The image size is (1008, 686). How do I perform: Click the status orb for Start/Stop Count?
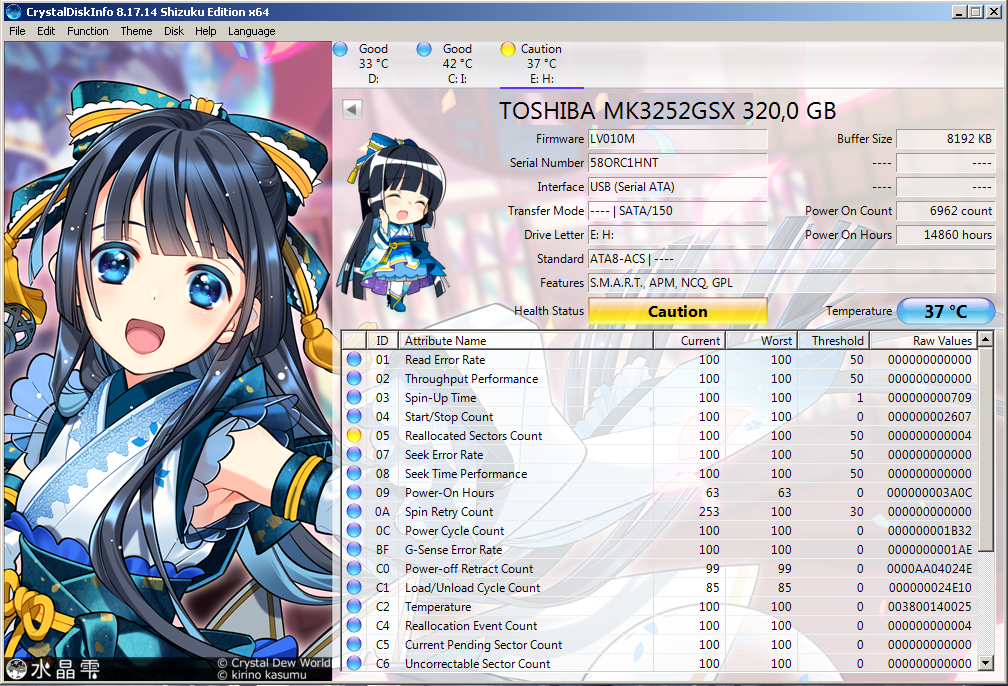[354, 417]
